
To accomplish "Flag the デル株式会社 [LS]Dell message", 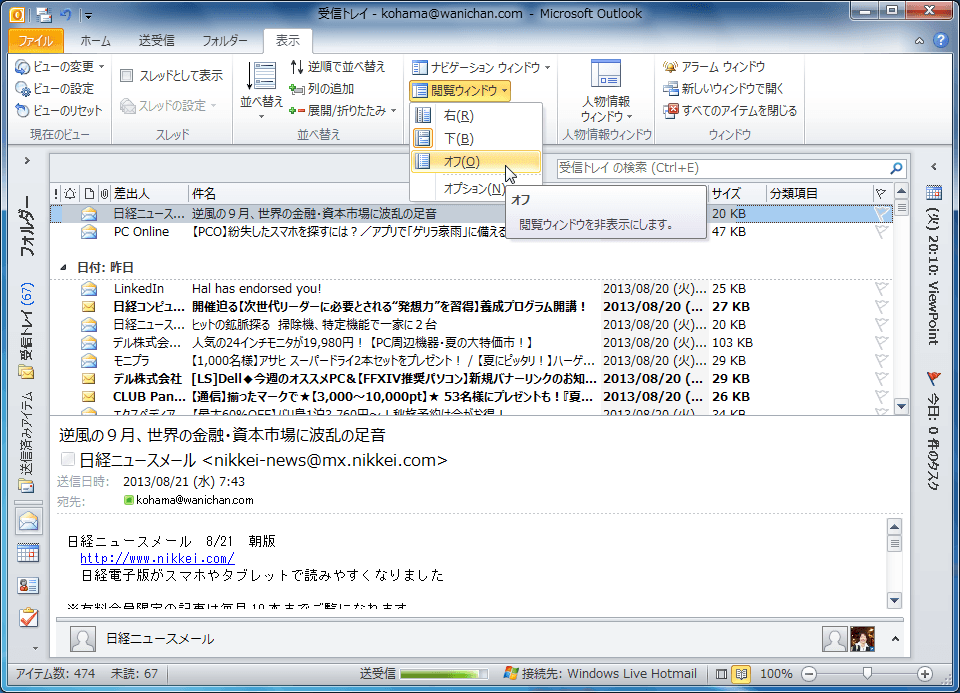I will click(881, 378).
